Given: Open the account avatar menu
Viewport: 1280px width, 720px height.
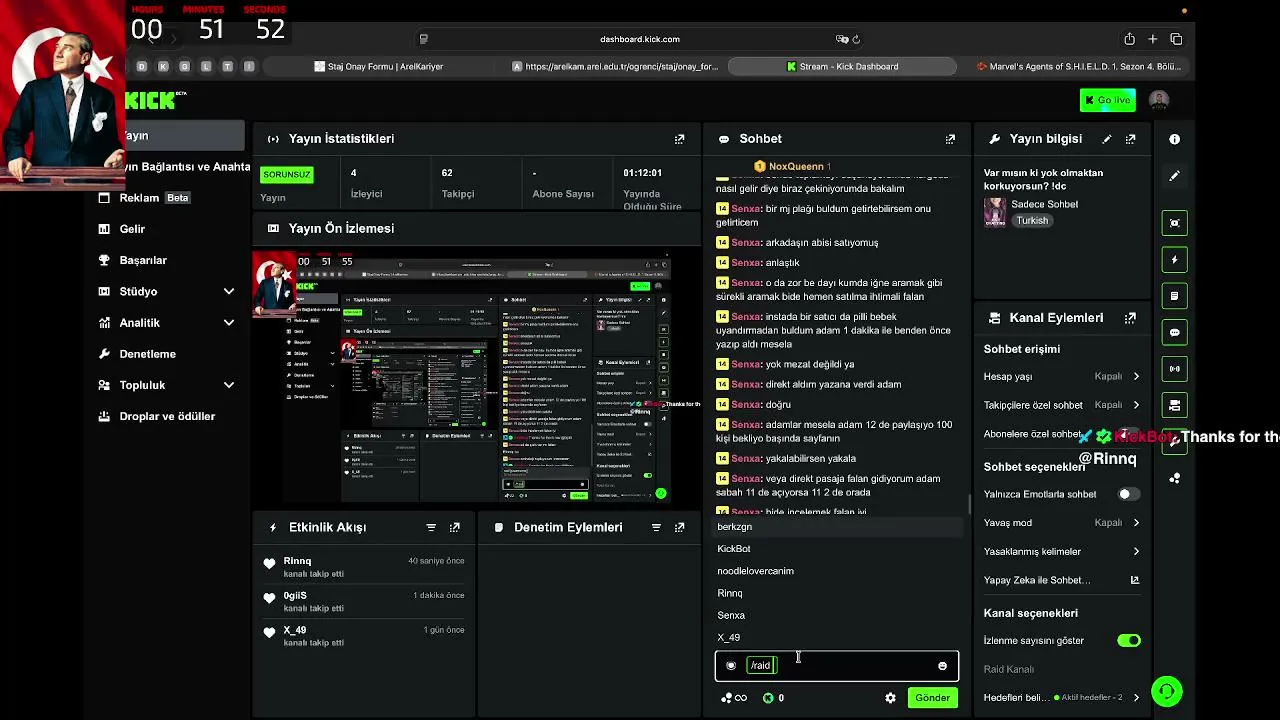Looking at the screenshot, I should pos(1159,100).
